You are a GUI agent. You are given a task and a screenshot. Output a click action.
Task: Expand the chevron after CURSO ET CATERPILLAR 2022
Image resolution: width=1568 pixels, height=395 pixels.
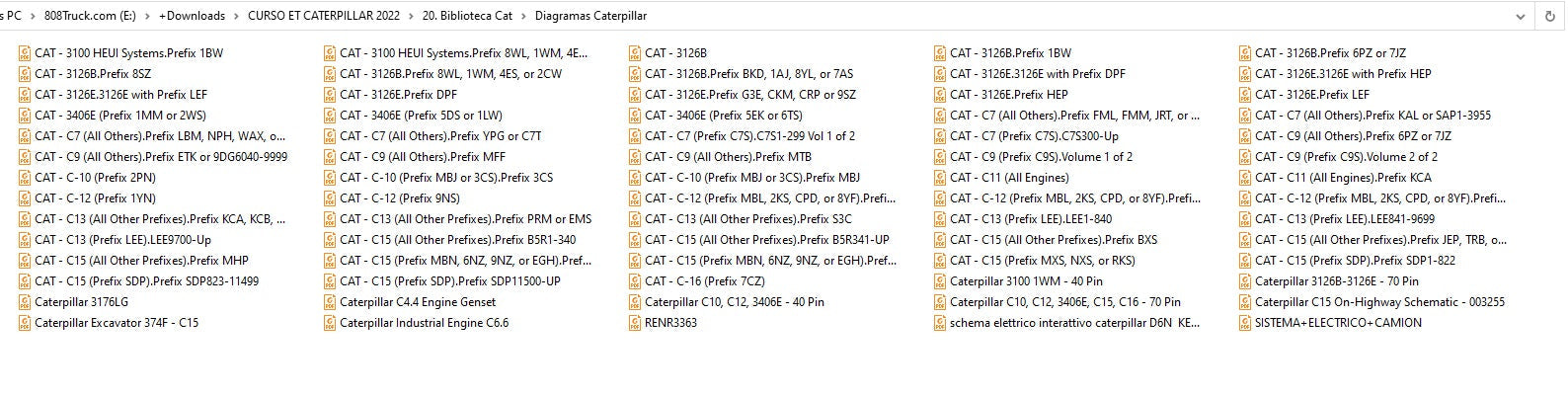[x=411, y=16]
